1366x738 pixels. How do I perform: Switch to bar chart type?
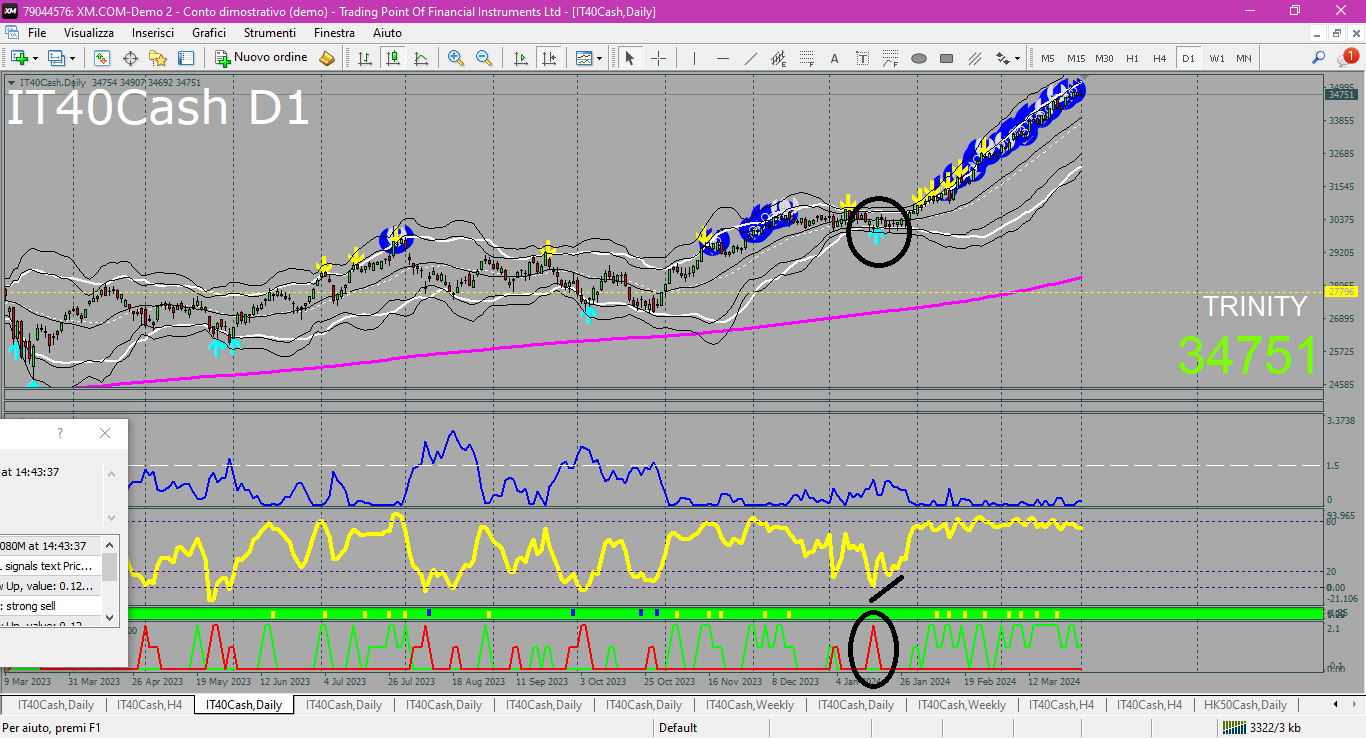(365, 58)
